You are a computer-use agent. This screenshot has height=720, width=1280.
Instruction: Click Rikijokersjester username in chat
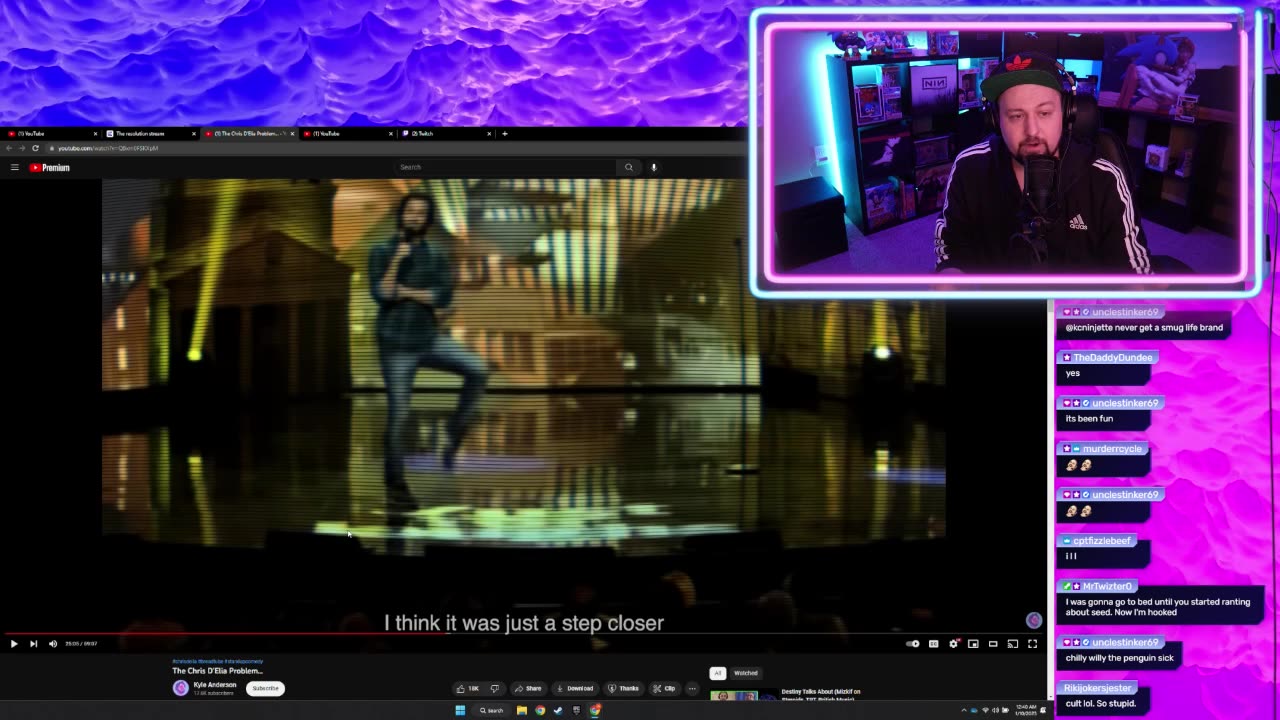[x=1098, y=688]
